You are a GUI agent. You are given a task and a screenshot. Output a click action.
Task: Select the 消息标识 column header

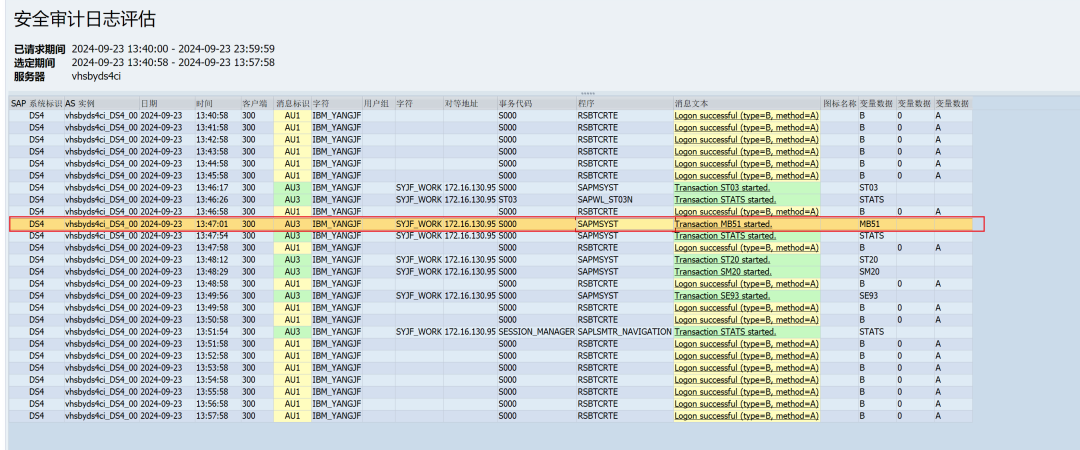293,103
